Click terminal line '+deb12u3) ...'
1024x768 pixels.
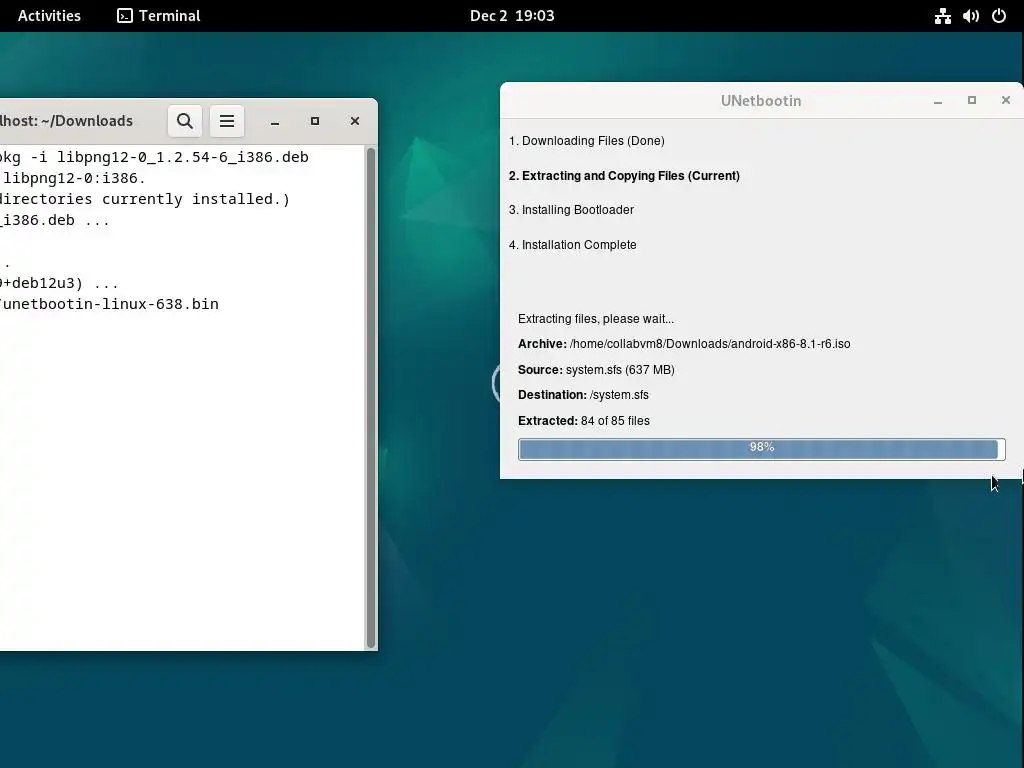pos(59,283)
